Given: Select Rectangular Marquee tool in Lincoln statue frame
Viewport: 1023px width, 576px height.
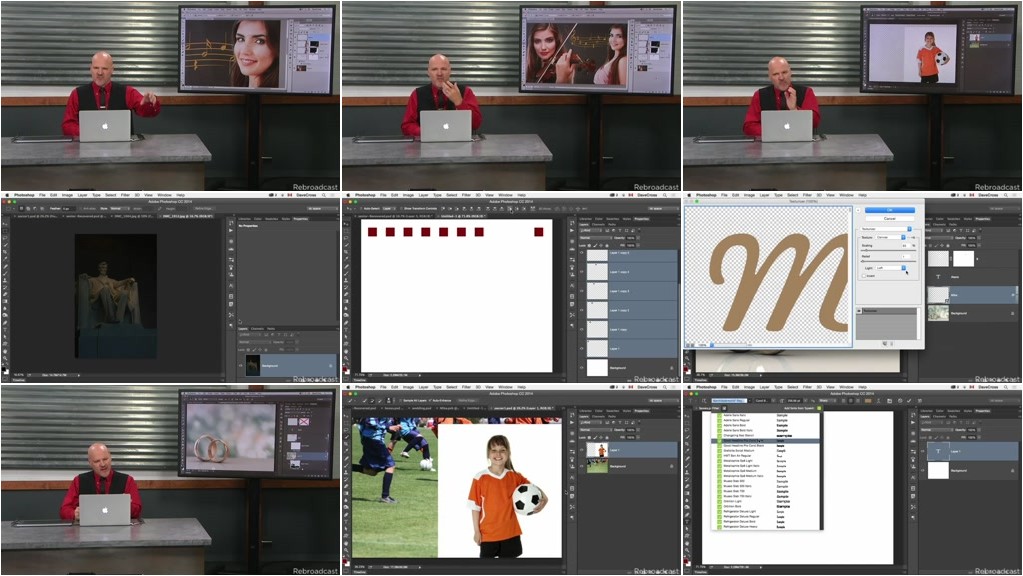Looking at the screenshot, I should coord(5,231).
